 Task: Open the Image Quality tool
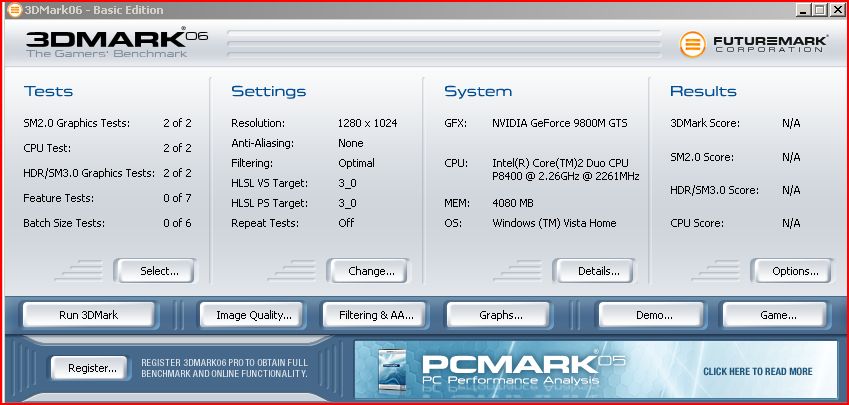[x=253, y=315]
